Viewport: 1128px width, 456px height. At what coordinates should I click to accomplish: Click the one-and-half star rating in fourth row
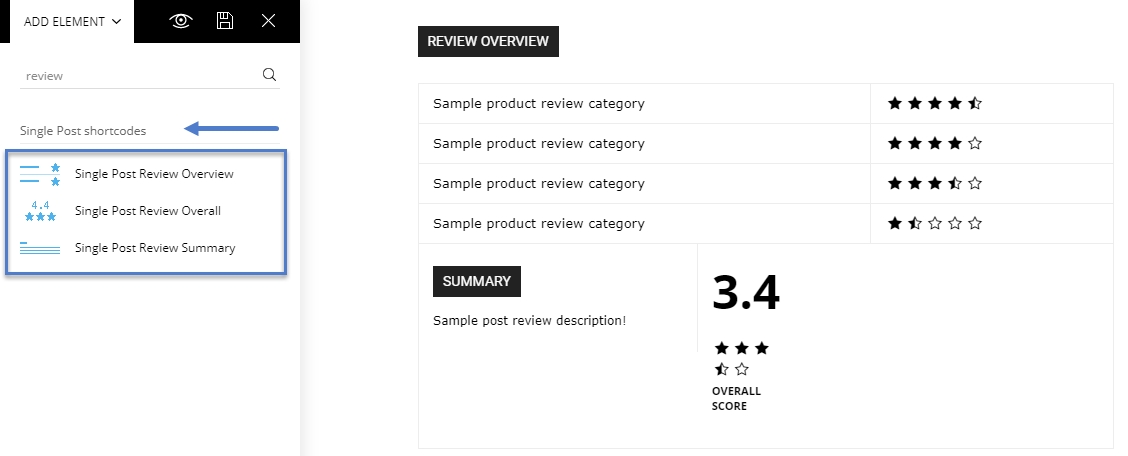point(934,224)
